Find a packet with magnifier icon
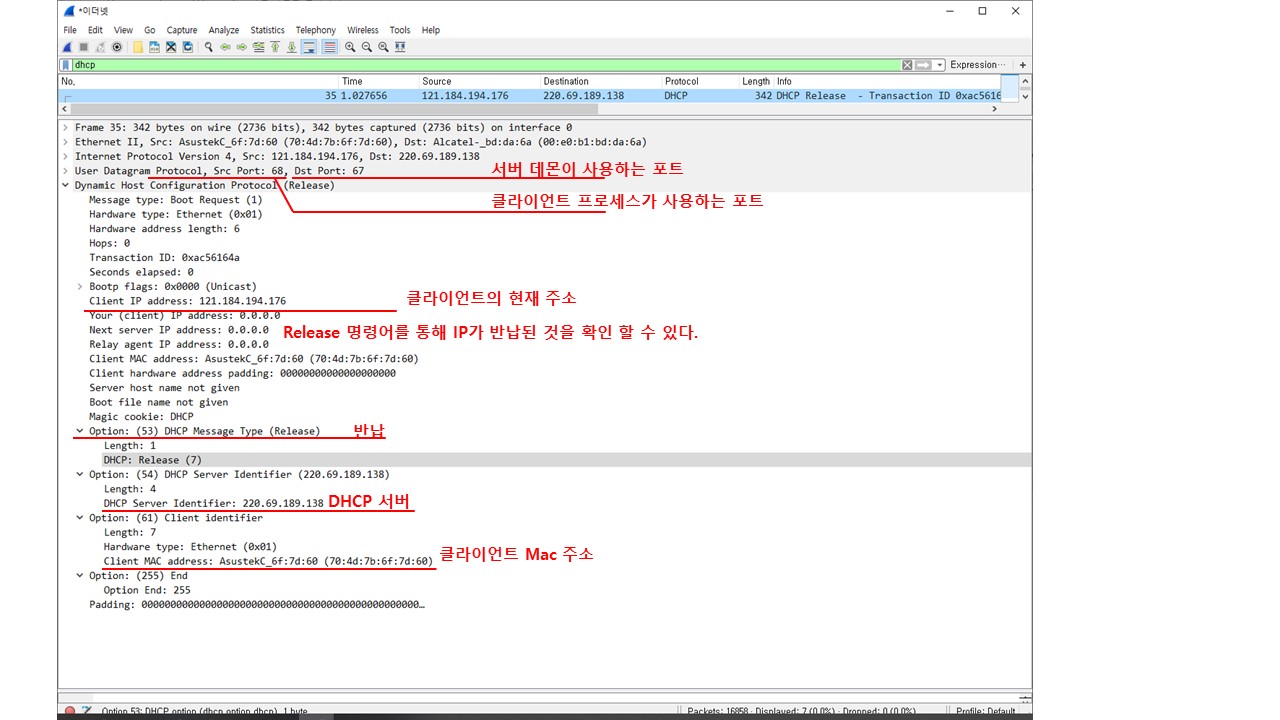Image resolution: width=1280 pixels, height=720 pixels. (208, 47)
